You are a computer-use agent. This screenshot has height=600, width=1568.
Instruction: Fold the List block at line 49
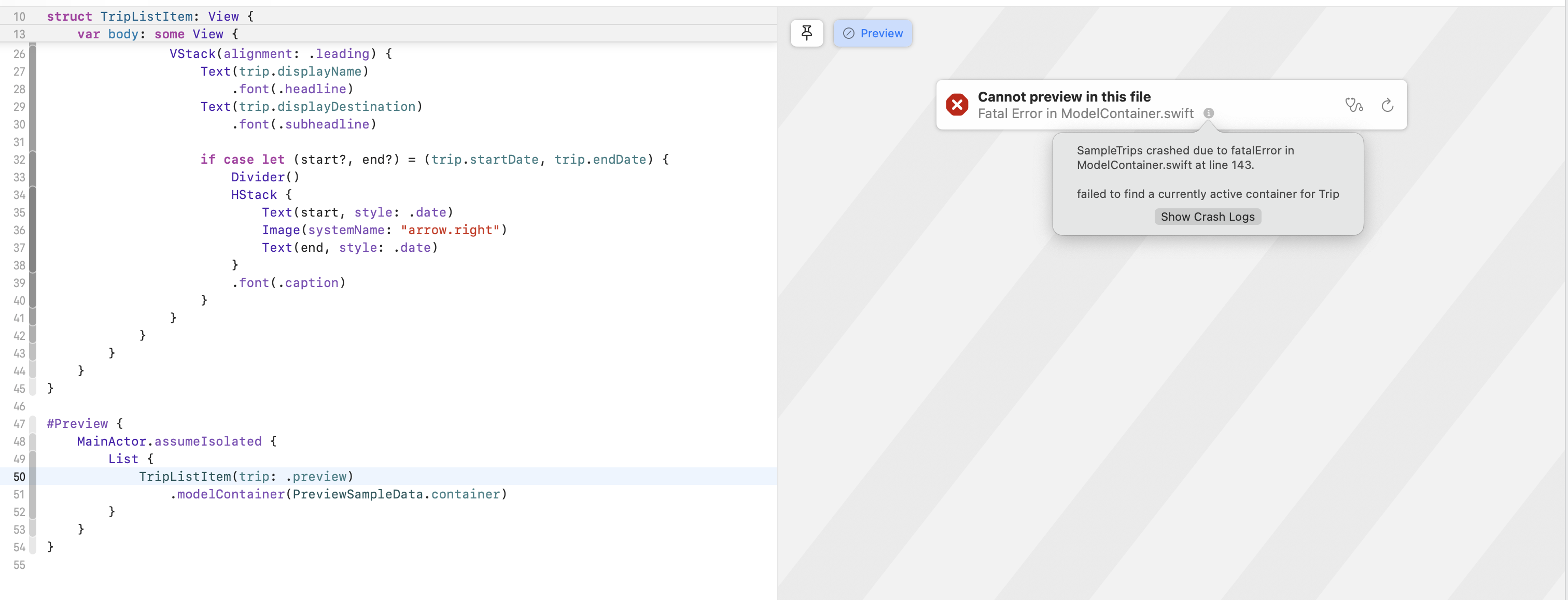[33, 459]
